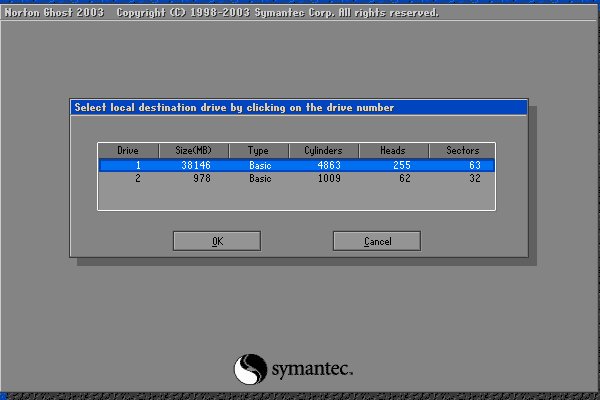Click the blue destination drive dialog title bar
600x400 pixels.
(298, 107)
